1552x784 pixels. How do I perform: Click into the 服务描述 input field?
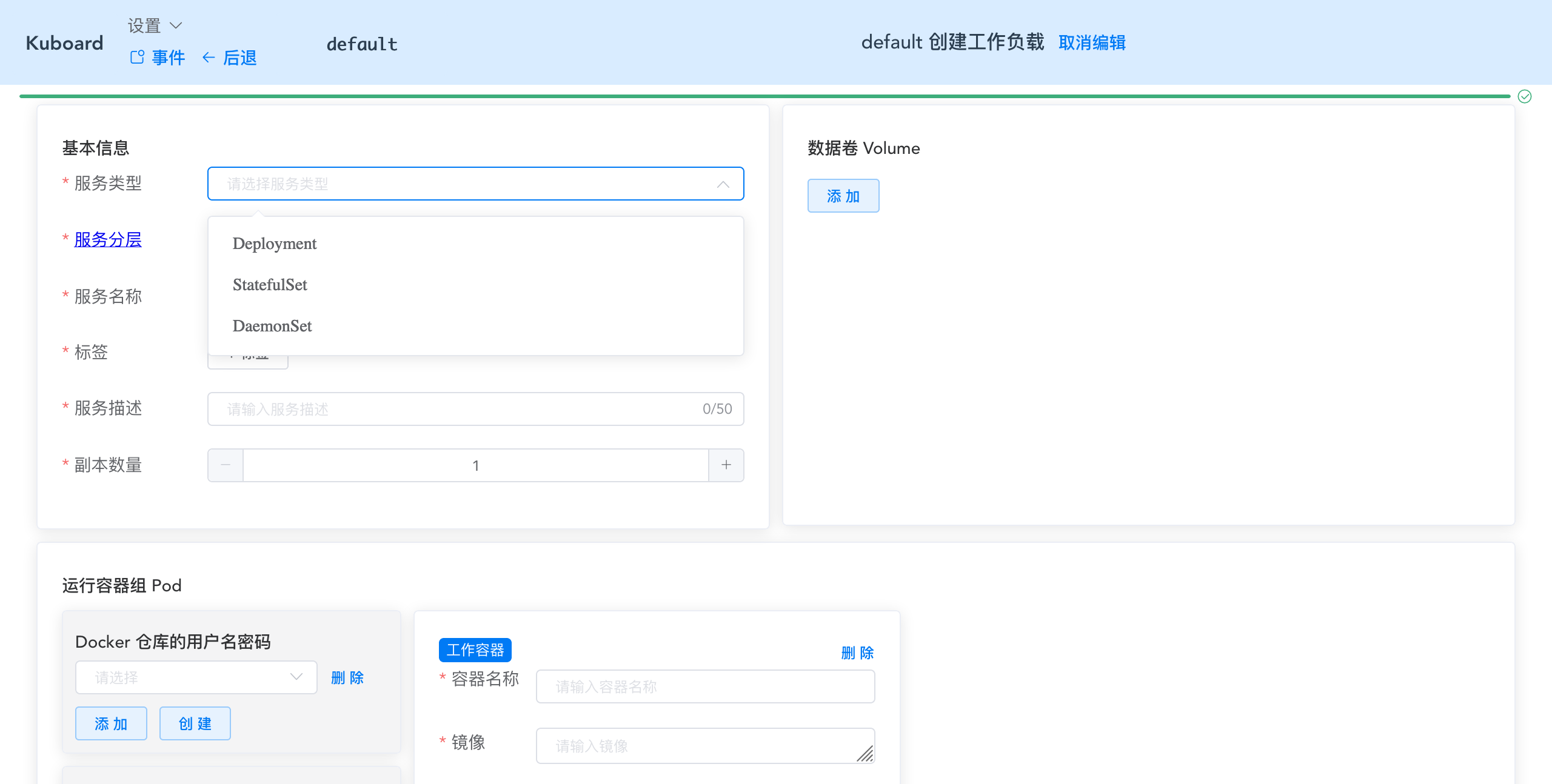click(x=424, y=409)
